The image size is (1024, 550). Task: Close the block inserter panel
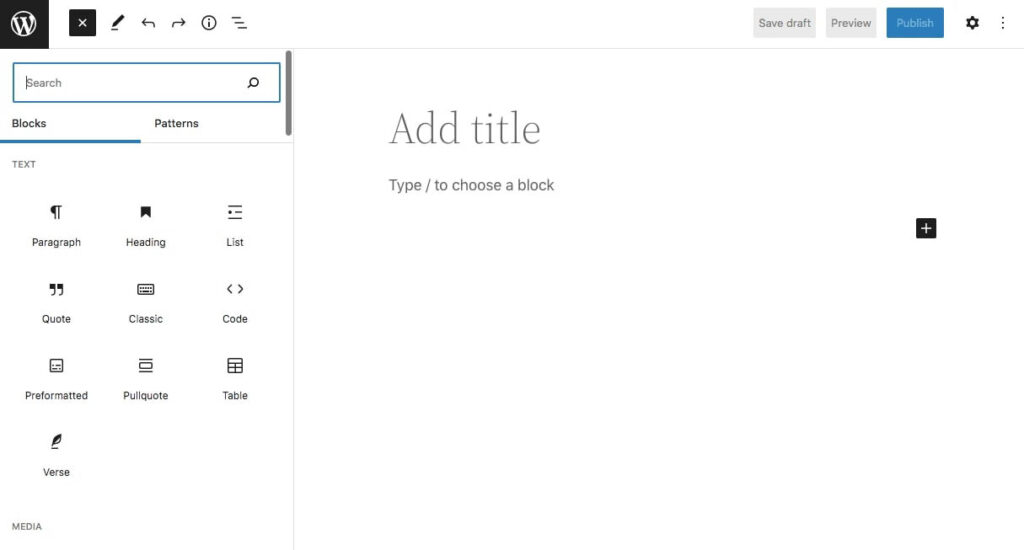82,23
